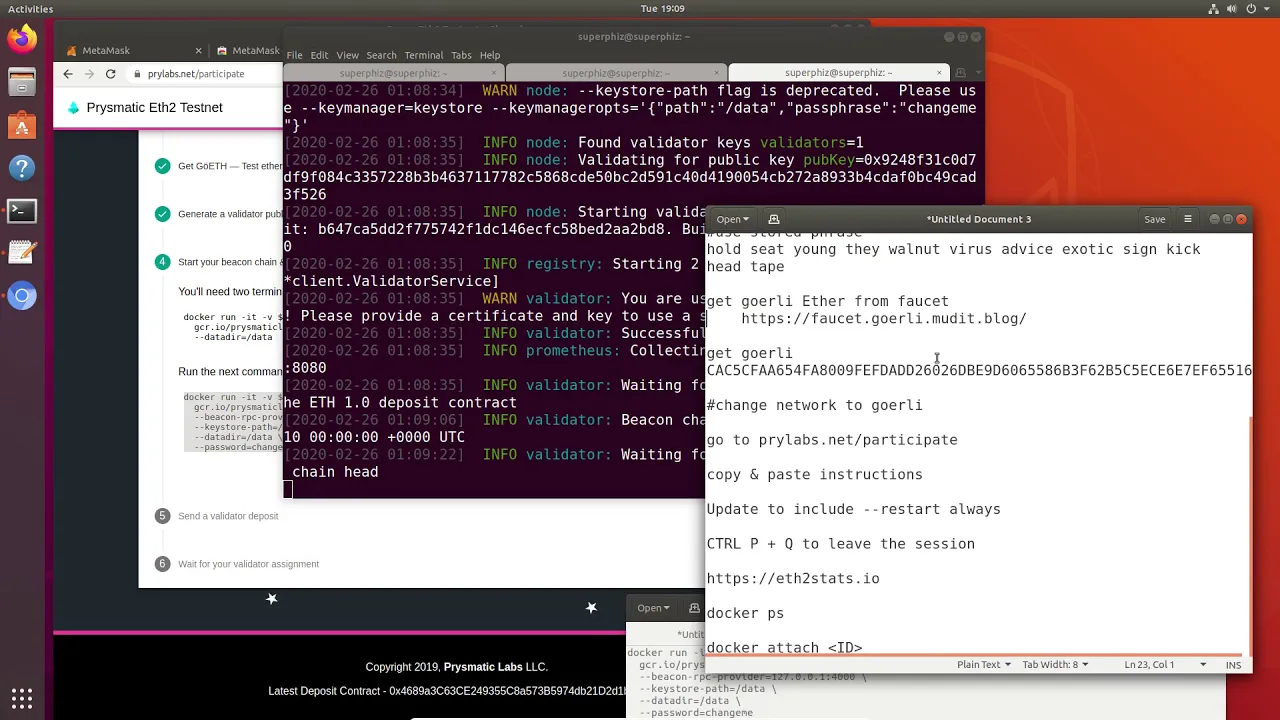
Task: Click the https://eth2stats.io line
Action: pyautogui.click(x=793, y=579)
